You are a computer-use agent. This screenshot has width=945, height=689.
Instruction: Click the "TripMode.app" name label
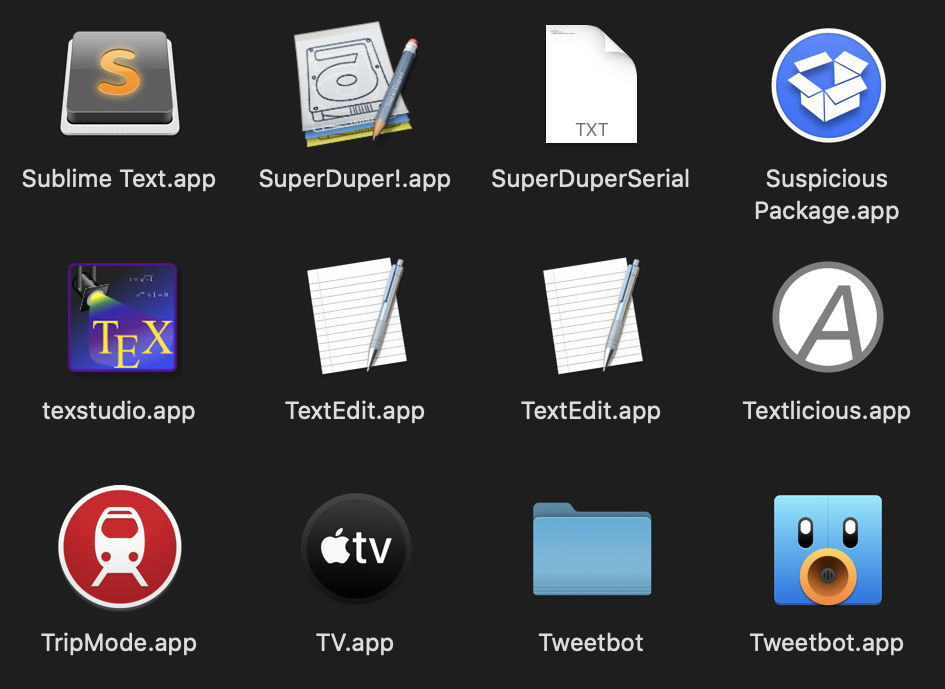pyautogui.click(x=119, y=642)
